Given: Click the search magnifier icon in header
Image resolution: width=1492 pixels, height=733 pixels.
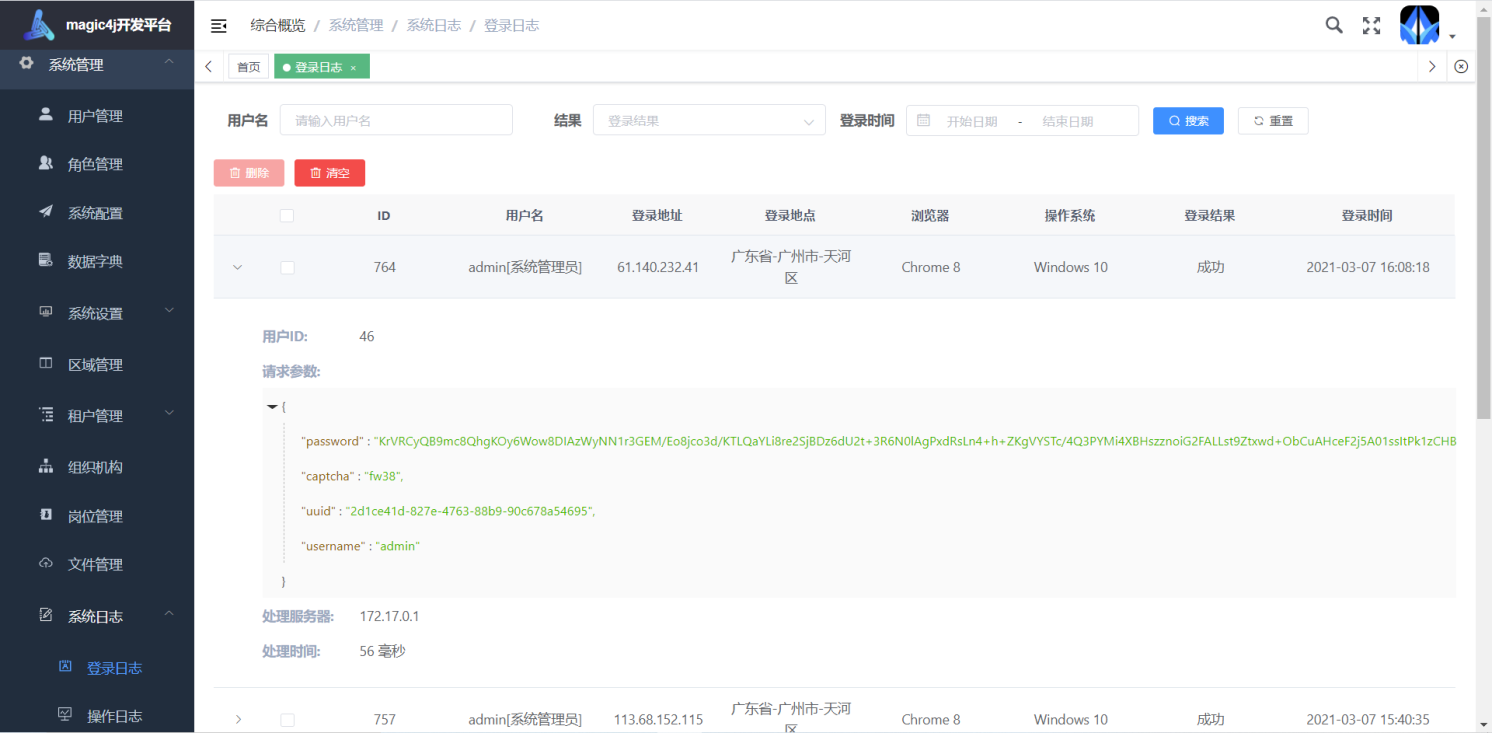Looking at the screenshot, I should [x=1334, y=25].
